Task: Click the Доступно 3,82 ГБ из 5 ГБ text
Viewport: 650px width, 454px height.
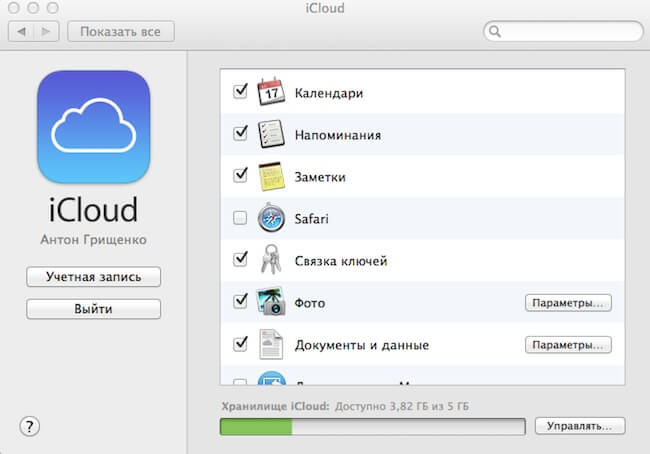Action: pyautogui.click(x=402, y=406)
